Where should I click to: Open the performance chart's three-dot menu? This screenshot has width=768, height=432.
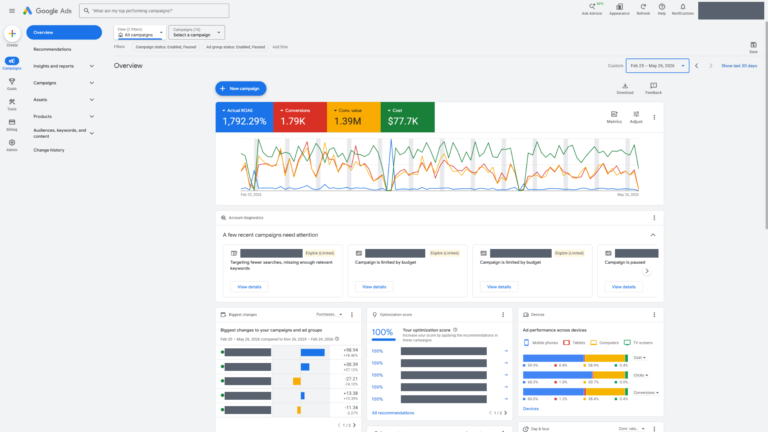(x=654, y=118)
